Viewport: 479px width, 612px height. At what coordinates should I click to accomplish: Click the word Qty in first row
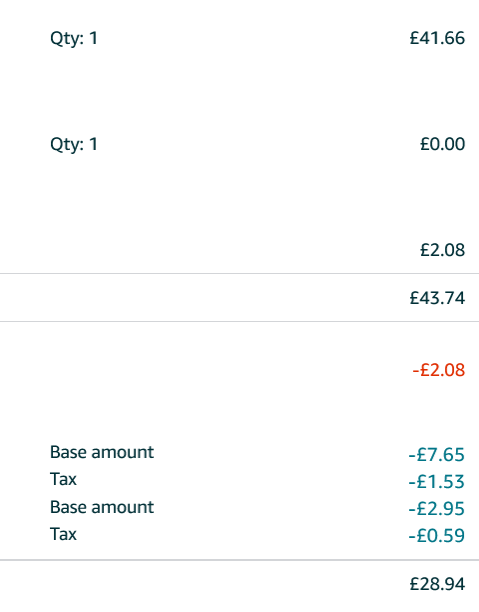pyautogui.click(x=66, y=39)
